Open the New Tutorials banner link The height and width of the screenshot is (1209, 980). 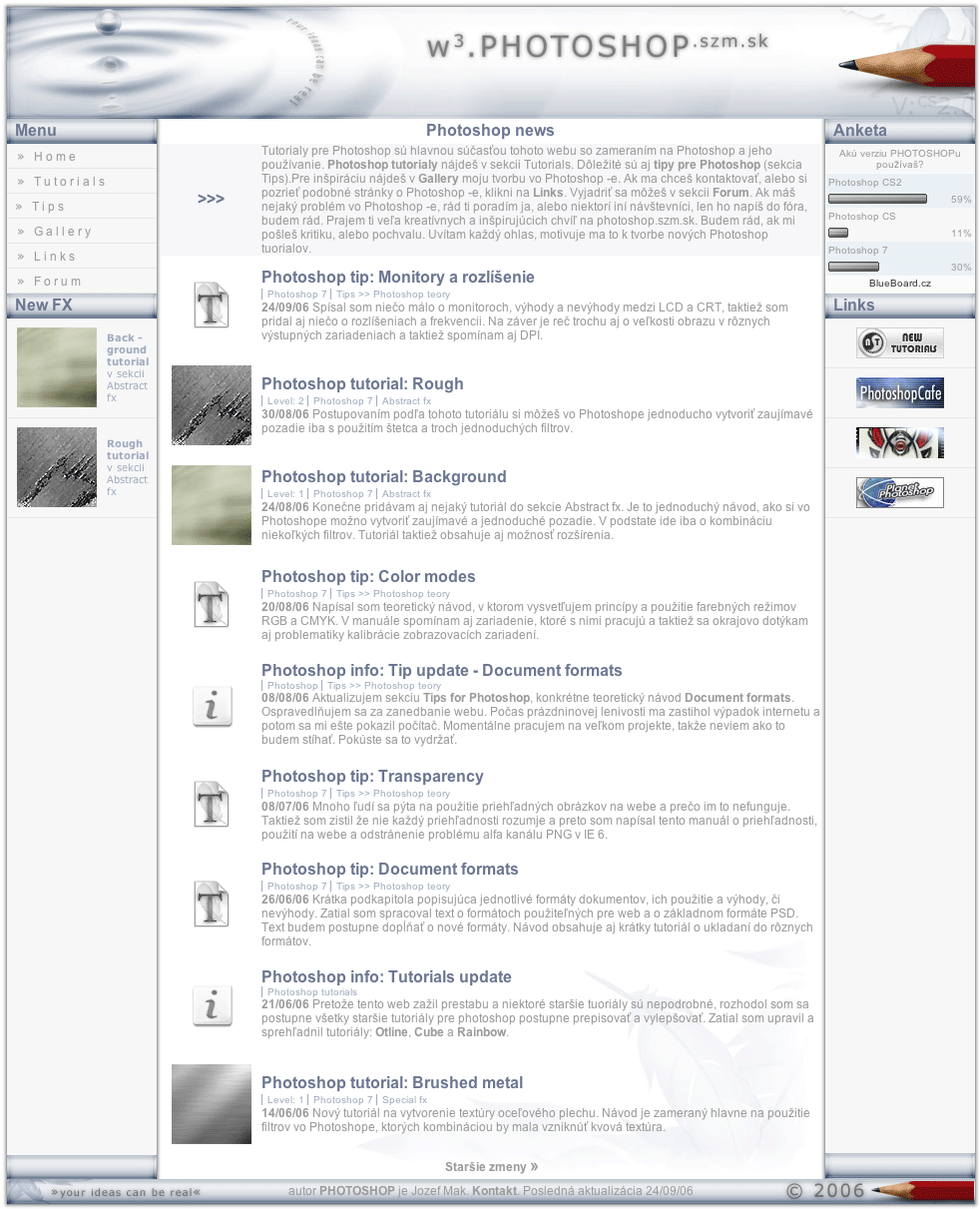(x=899, y=343)
